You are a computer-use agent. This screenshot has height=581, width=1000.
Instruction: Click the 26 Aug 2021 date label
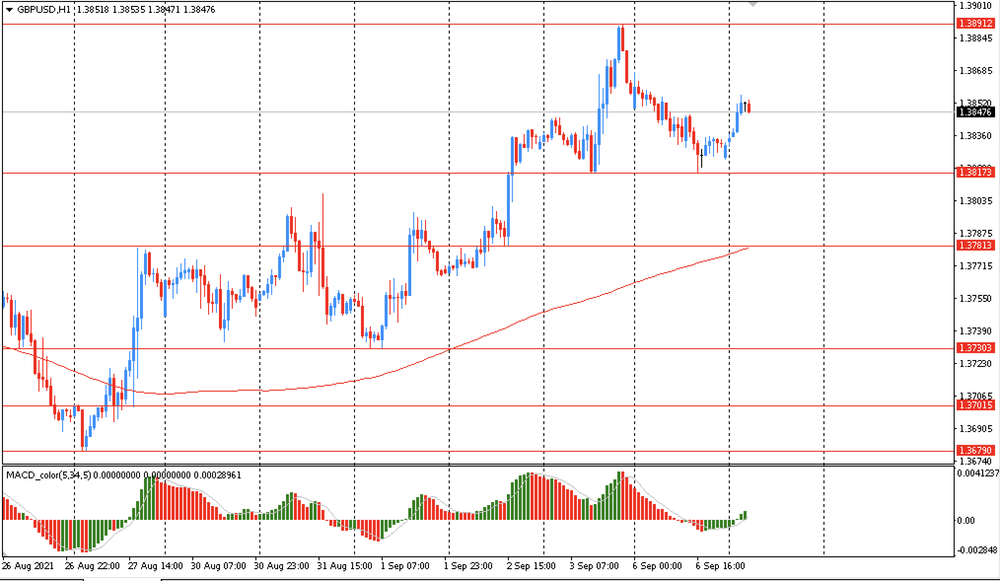pos(27,566)
